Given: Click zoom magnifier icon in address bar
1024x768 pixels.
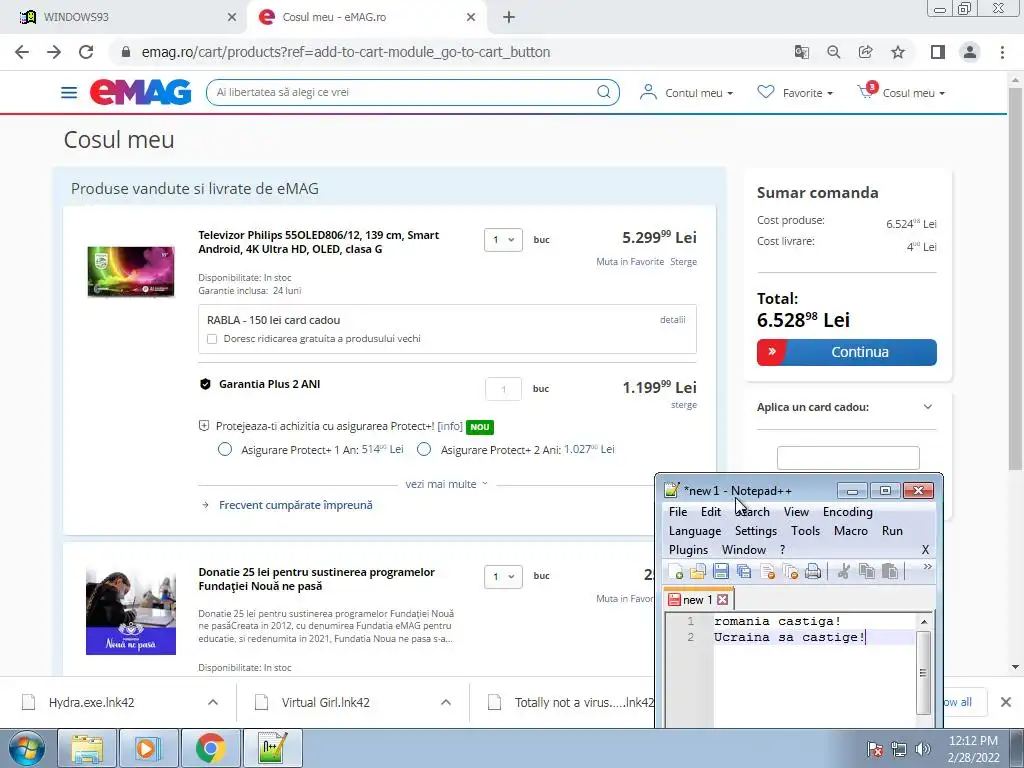Looking at the screenshot, I should coord(833,52).
